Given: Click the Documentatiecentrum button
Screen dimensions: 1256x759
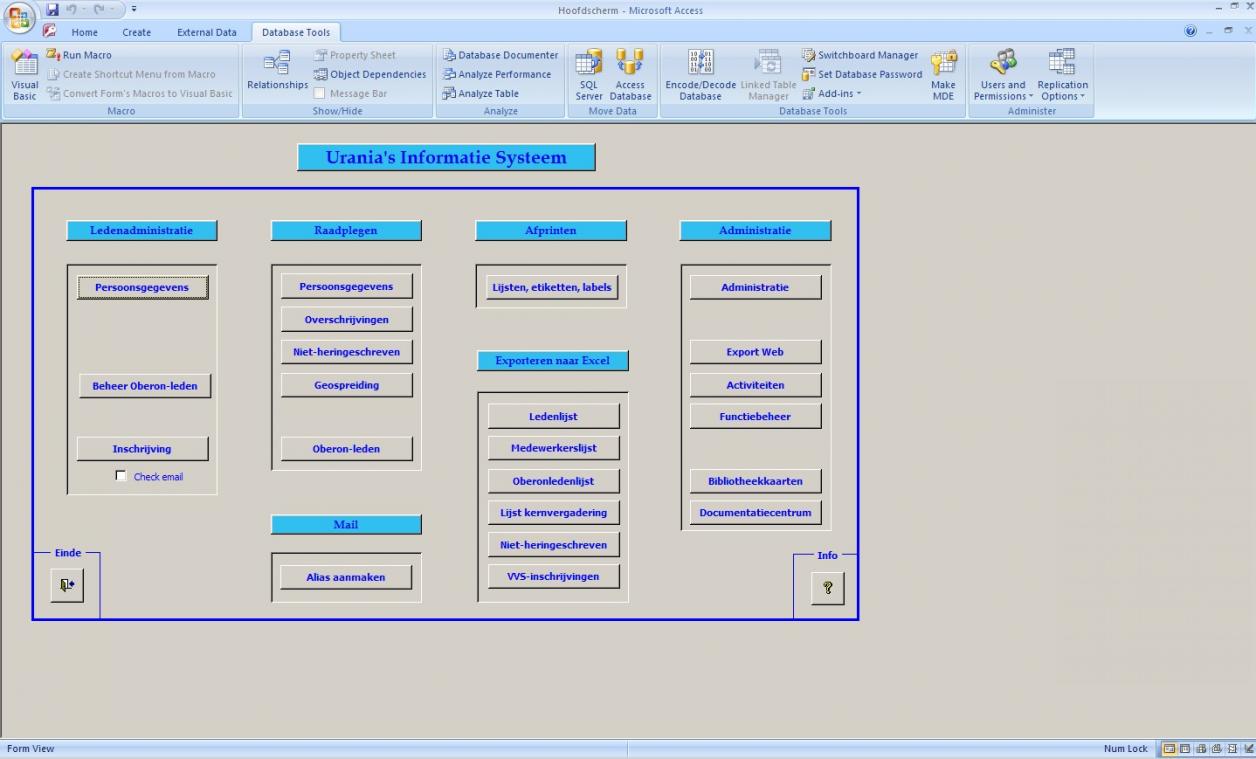Looking at the screenshot, I should (755, 513).
